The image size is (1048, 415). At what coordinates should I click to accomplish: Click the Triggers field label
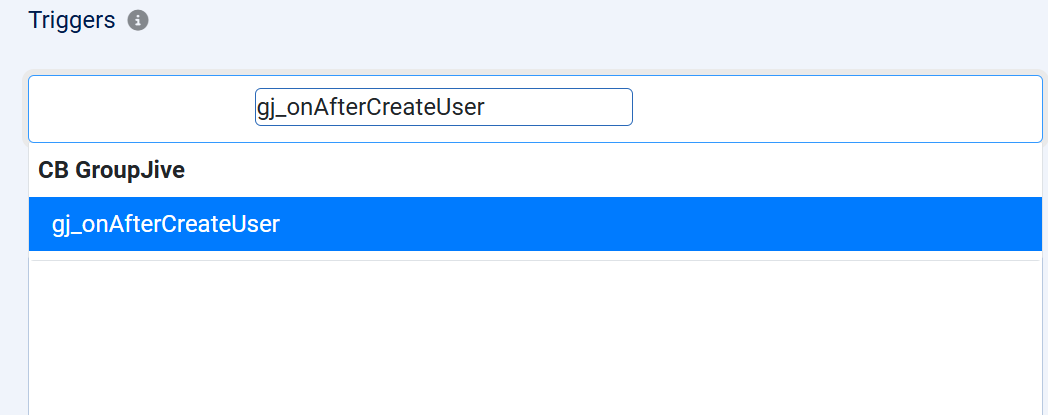(x=72, y=20)
